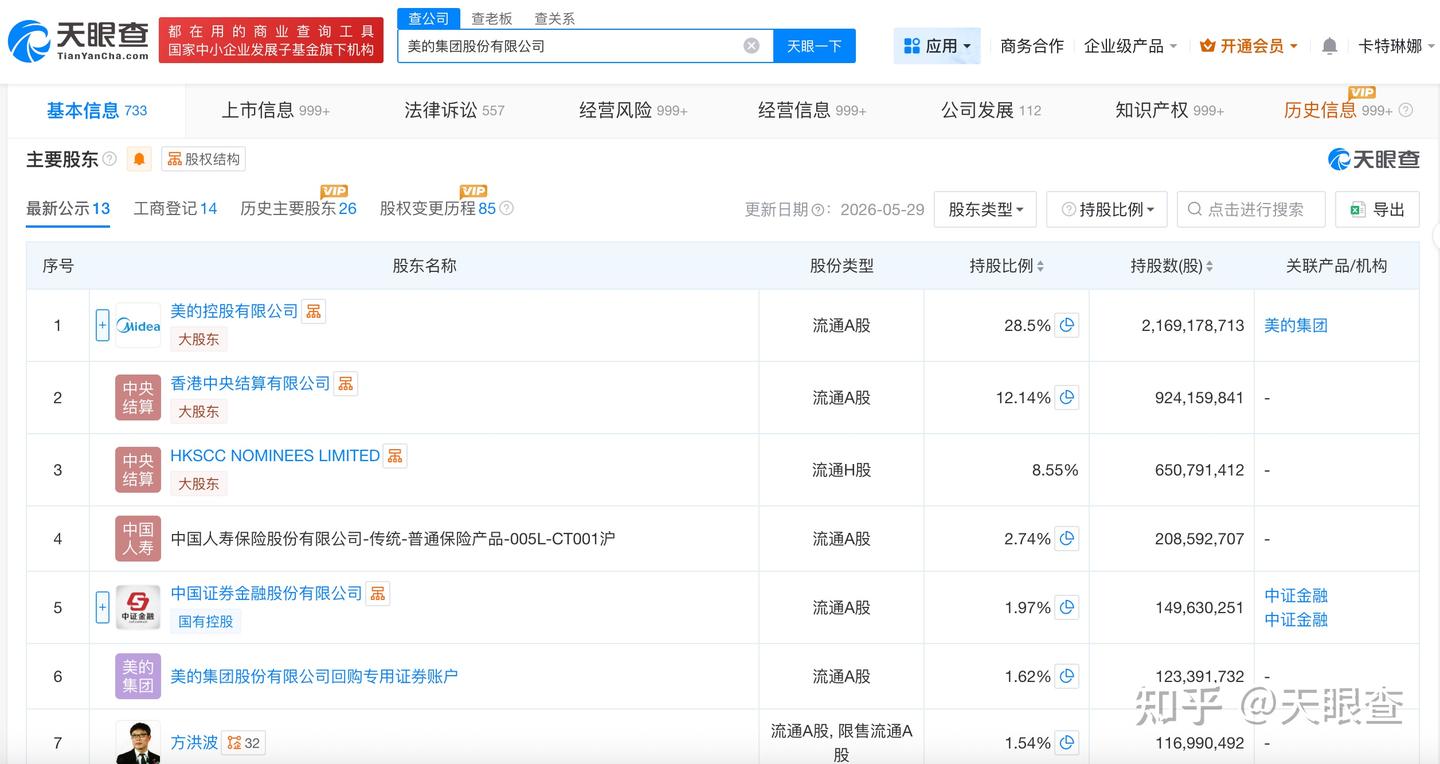Viewport: 1440px width, 764px height.
Task: Open the 卡特琳娜 user menu
Action: point(1396,46)
